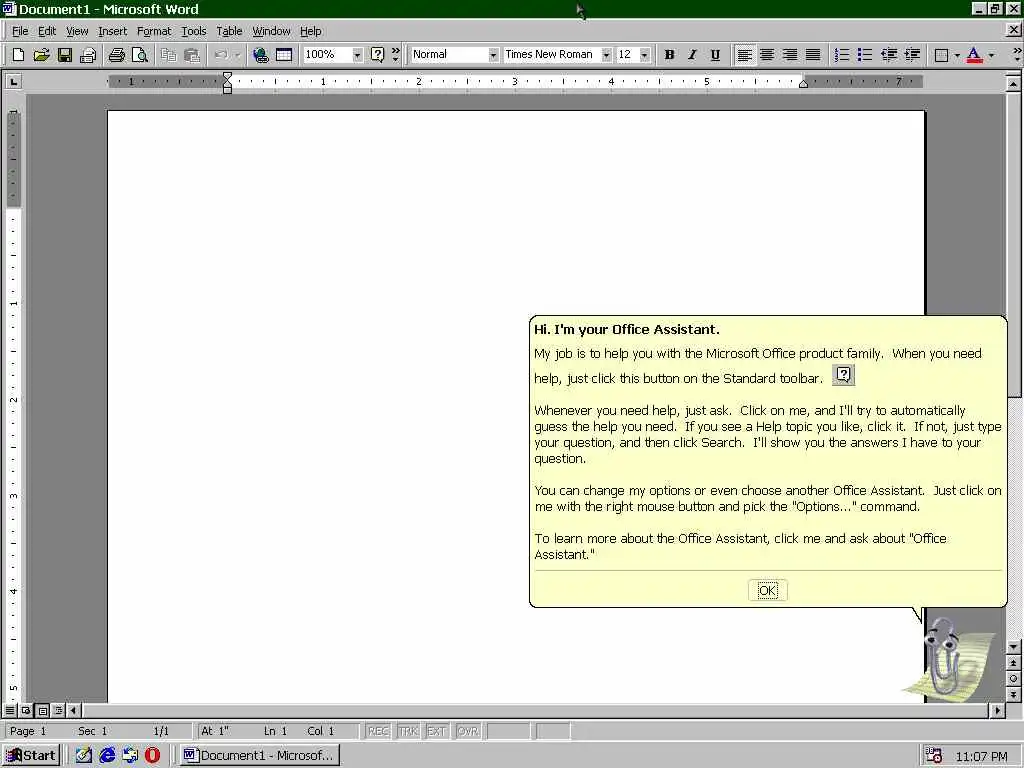This screenshot has height=768, width=1024.
Task: Open the Tools menu
Action: 194,31
